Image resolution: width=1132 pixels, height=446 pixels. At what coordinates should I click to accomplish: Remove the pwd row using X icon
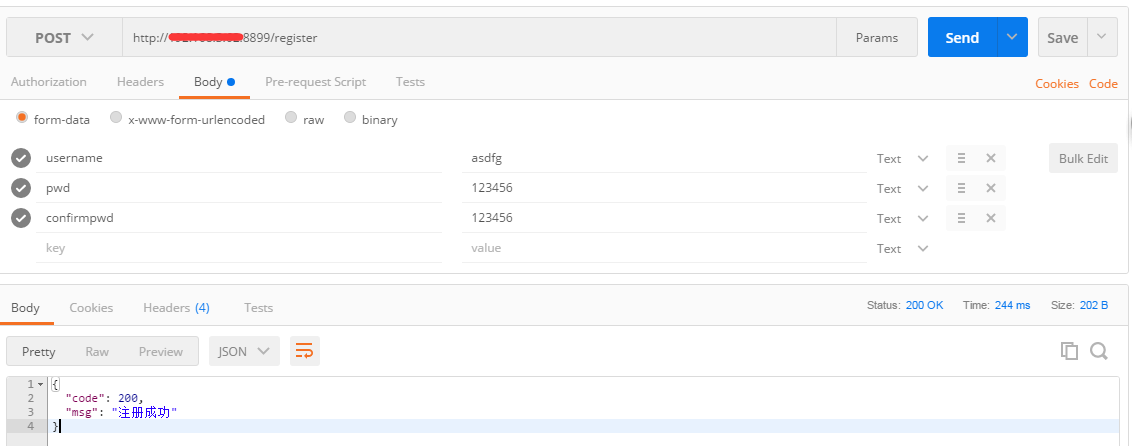click(990, 188)
